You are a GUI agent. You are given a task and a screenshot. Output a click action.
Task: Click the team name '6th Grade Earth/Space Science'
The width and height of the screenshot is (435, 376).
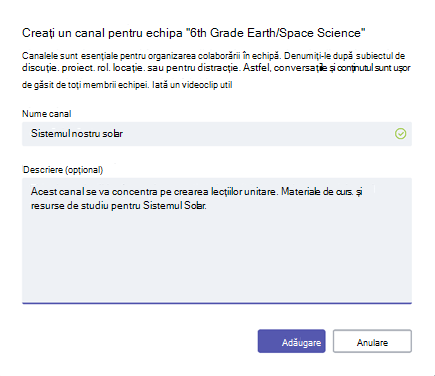275,33
